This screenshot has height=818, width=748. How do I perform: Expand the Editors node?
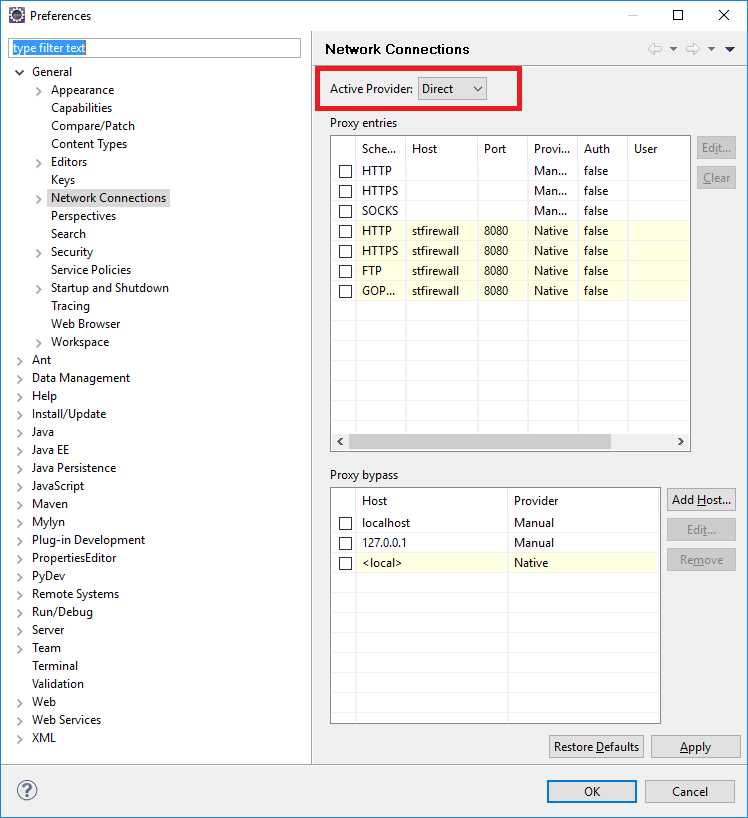coord(39,163)
